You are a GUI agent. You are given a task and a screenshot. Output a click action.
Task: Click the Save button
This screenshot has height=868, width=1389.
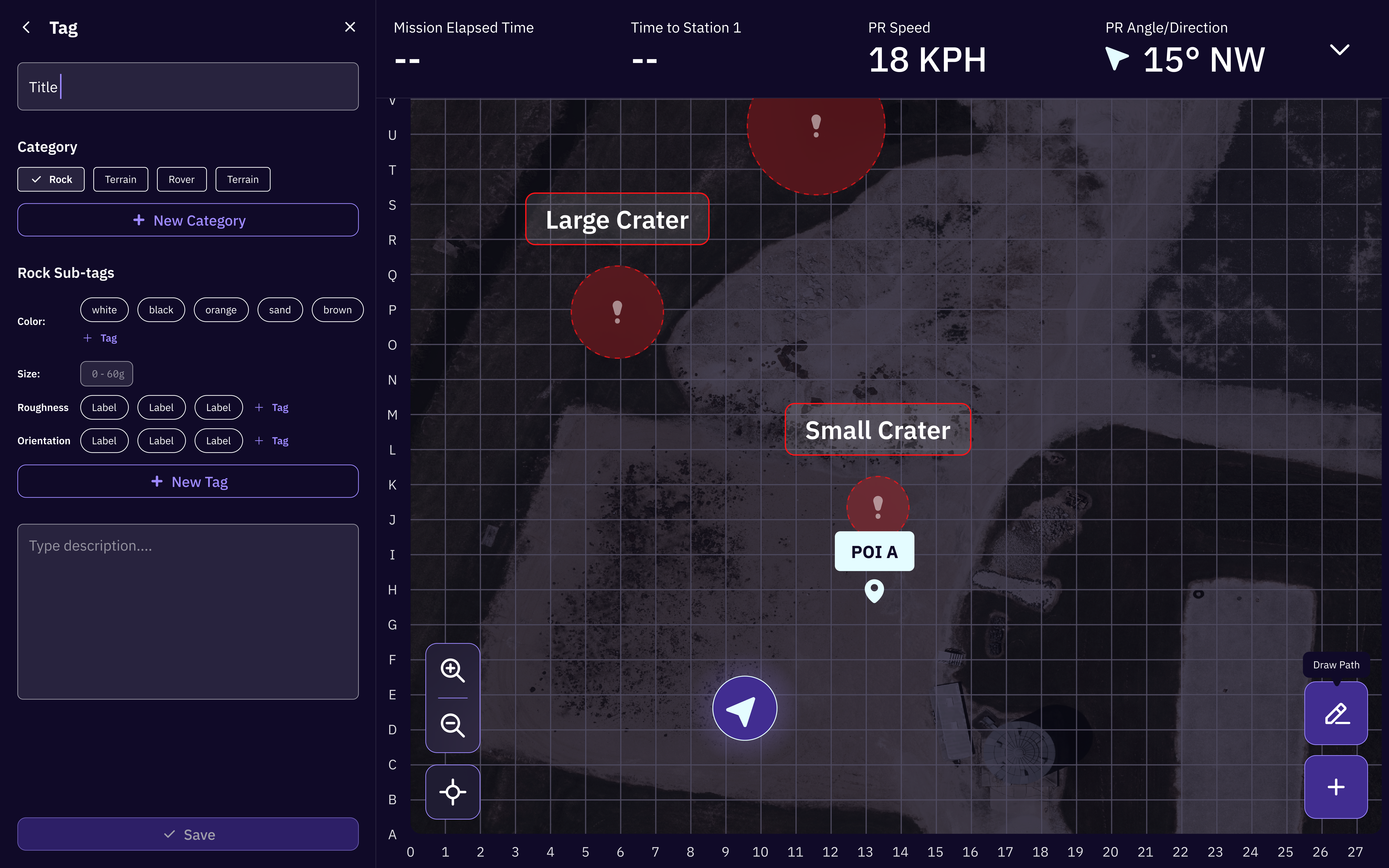(x=188, y=834)
